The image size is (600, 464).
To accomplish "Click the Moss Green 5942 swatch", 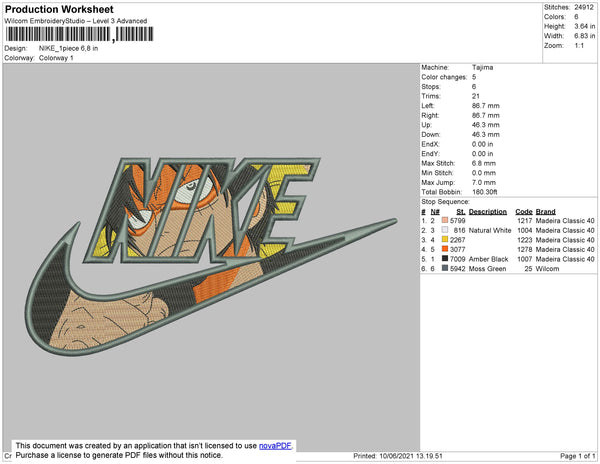I will point(445,268).
